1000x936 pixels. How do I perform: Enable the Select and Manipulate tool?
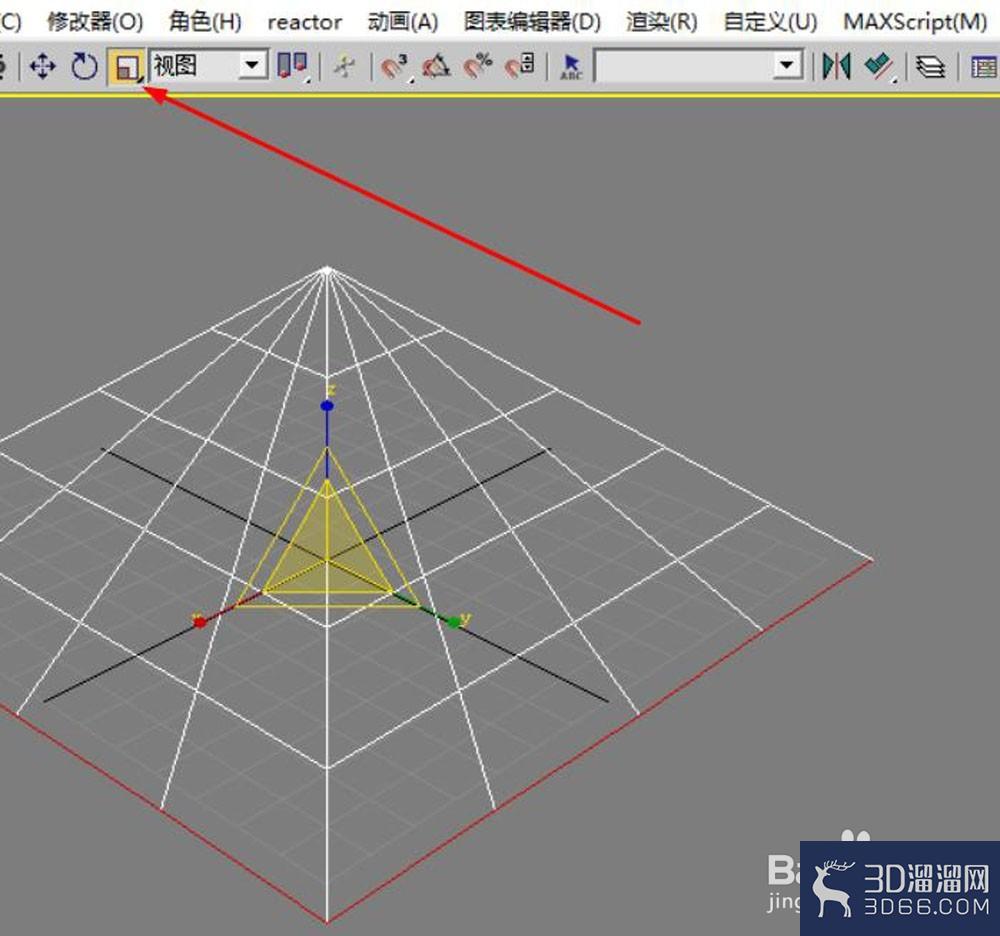click(345, 67)
